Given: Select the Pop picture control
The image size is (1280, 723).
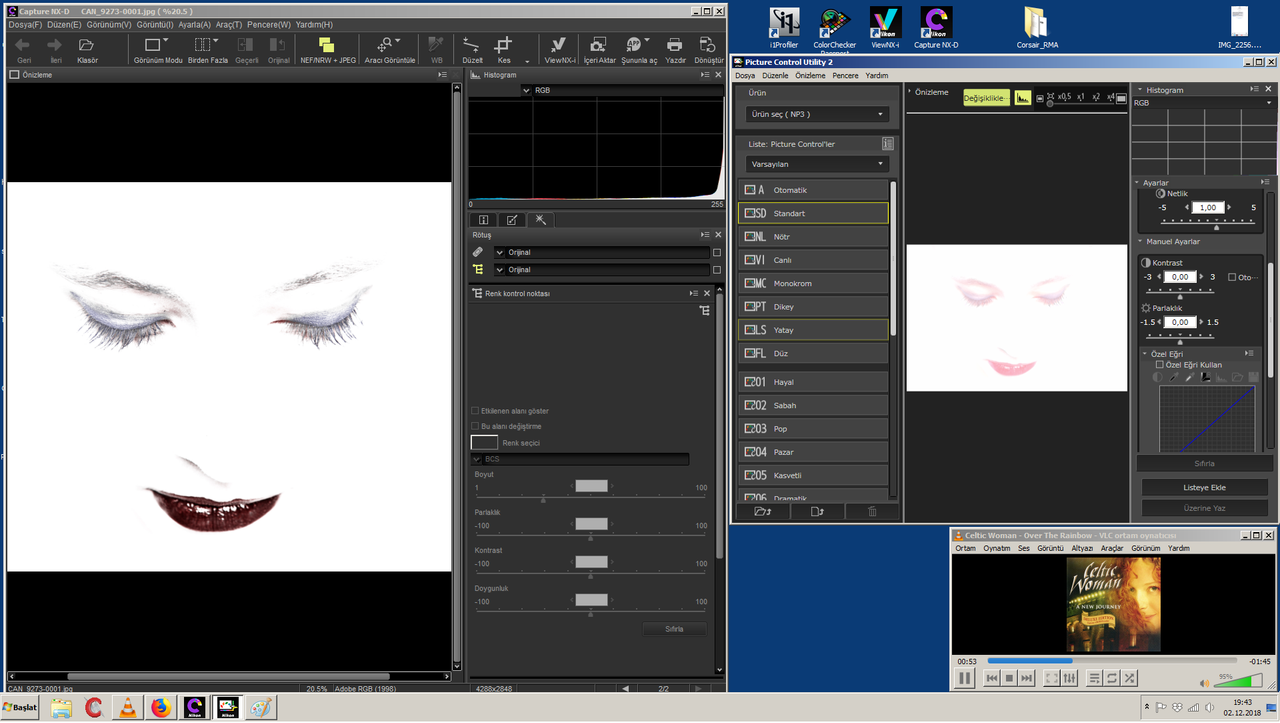Looking at the screenshot, I should coord(812,428).
